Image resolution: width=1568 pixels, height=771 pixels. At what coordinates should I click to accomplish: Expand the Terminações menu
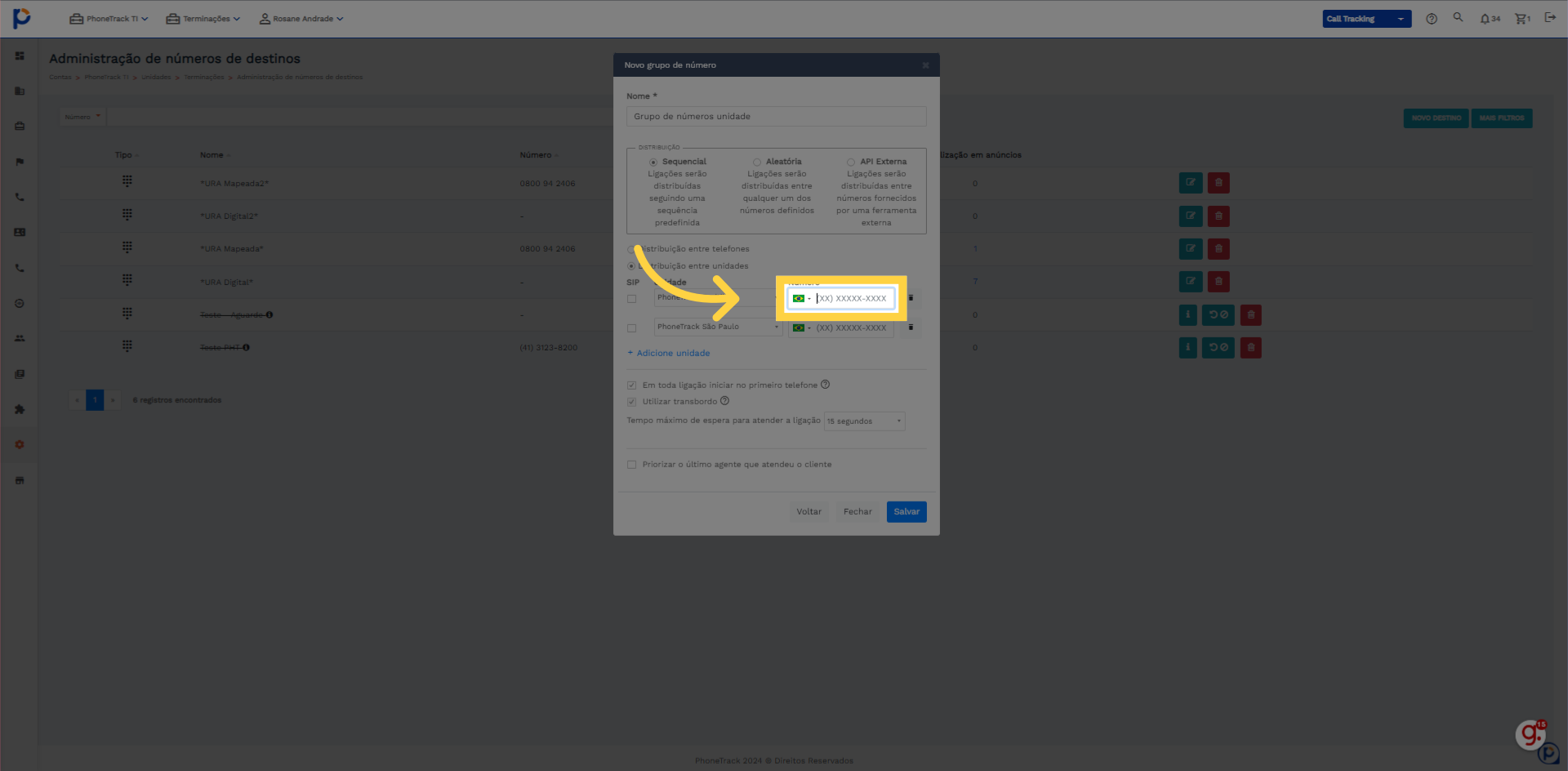click(203, 19)
